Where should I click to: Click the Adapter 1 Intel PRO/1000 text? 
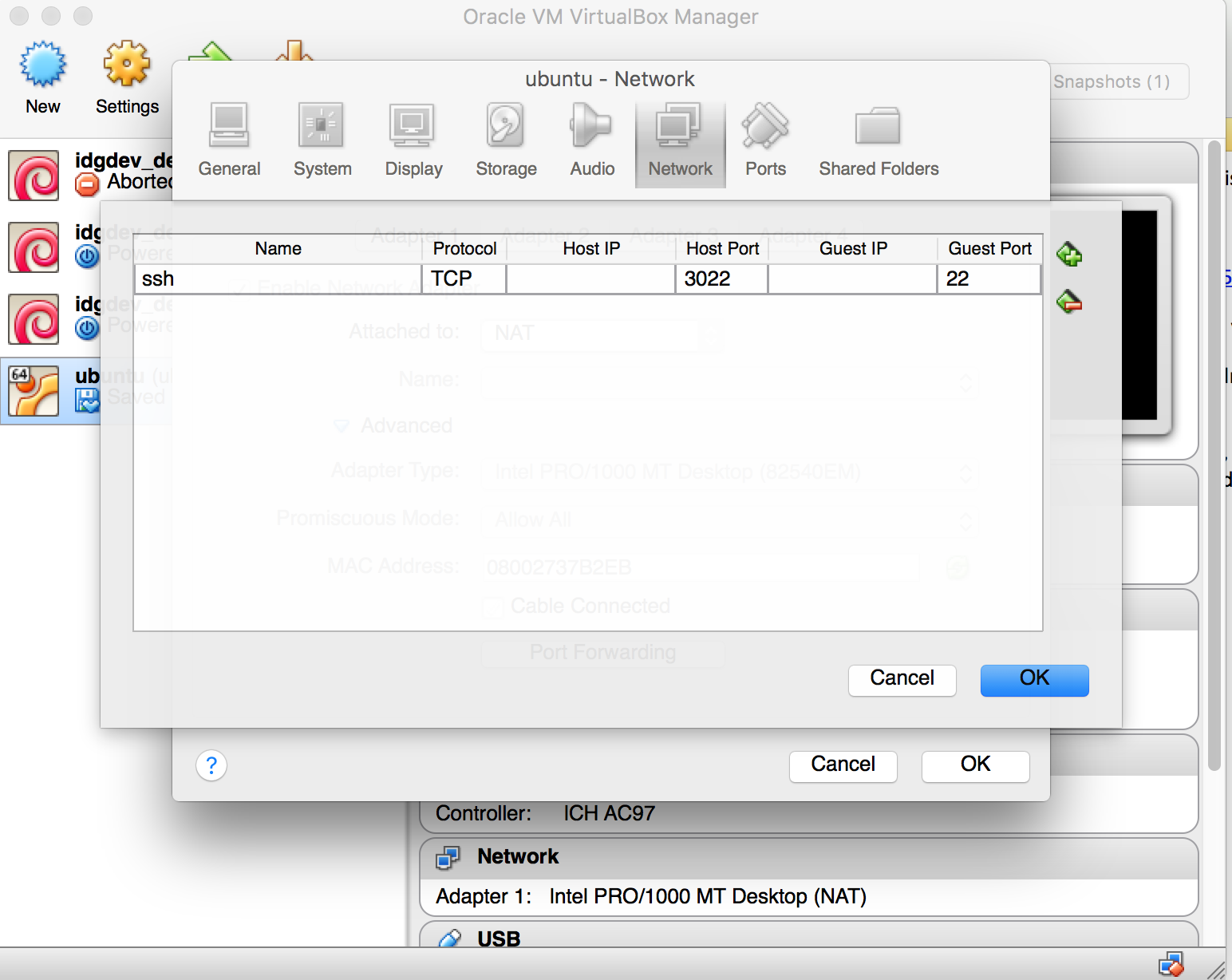(x=651, y=896)
